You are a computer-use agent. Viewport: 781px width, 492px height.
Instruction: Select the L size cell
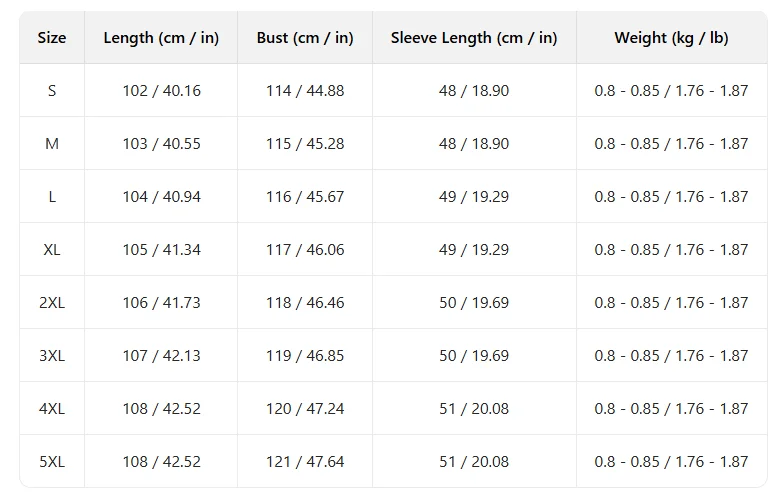pos(52,197)
